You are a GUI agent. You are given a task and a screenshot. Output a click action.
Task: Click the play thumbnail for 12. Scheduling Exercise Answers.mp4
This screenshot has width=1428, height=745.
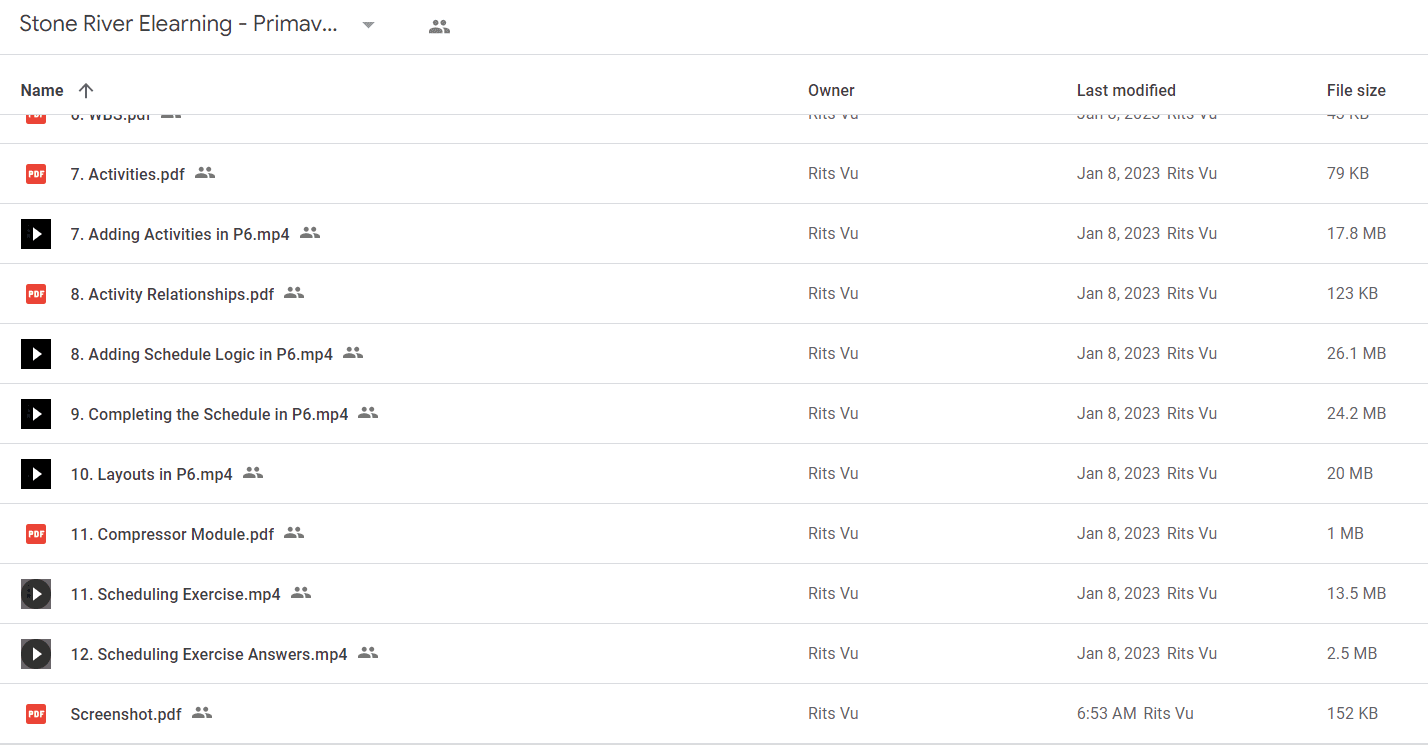click(36, 654)
